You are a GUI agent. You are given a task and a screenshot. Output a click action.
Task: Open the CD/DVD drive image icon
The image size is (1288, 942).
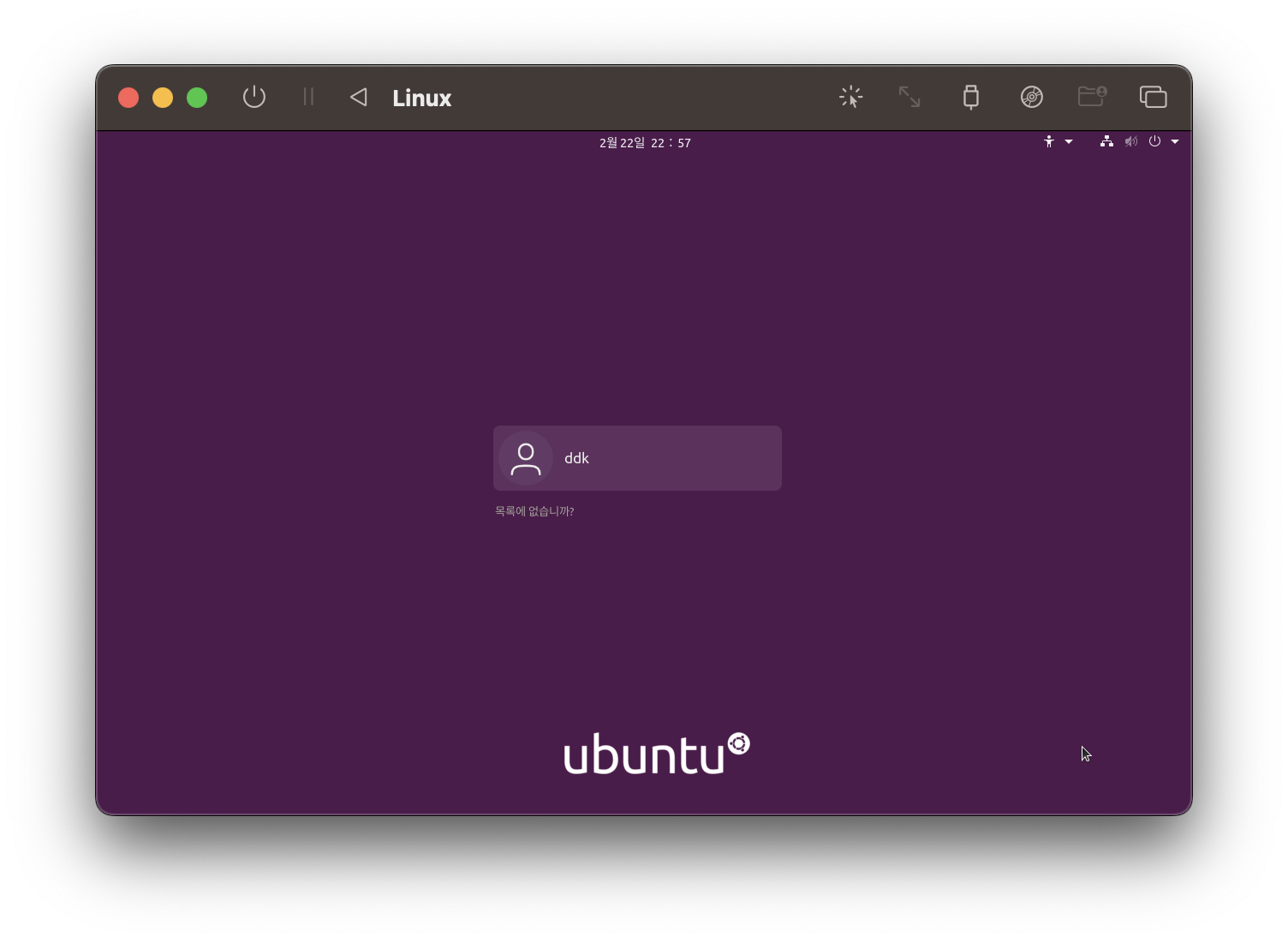[1032, 97]
